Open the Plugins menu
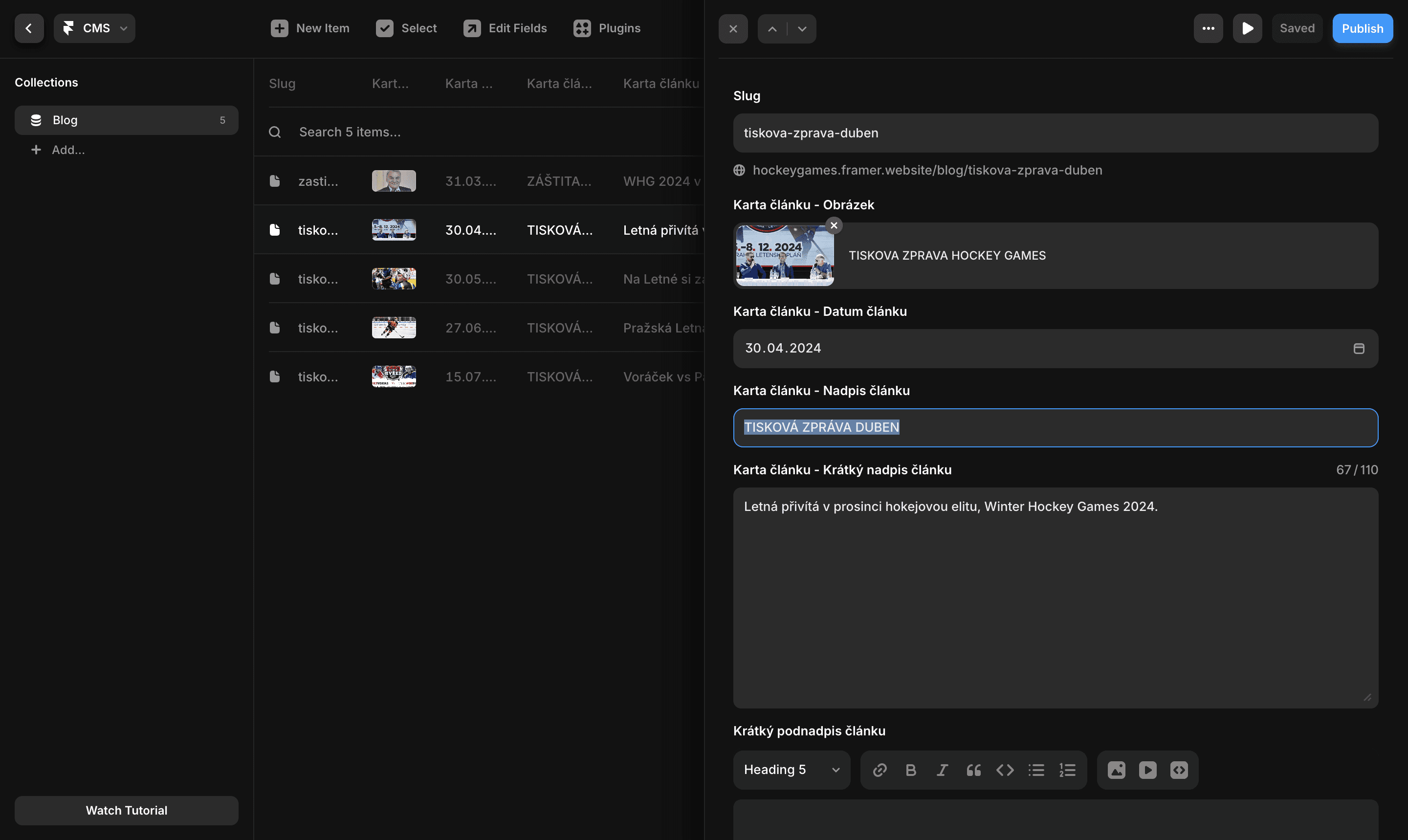 pos(607,28)
